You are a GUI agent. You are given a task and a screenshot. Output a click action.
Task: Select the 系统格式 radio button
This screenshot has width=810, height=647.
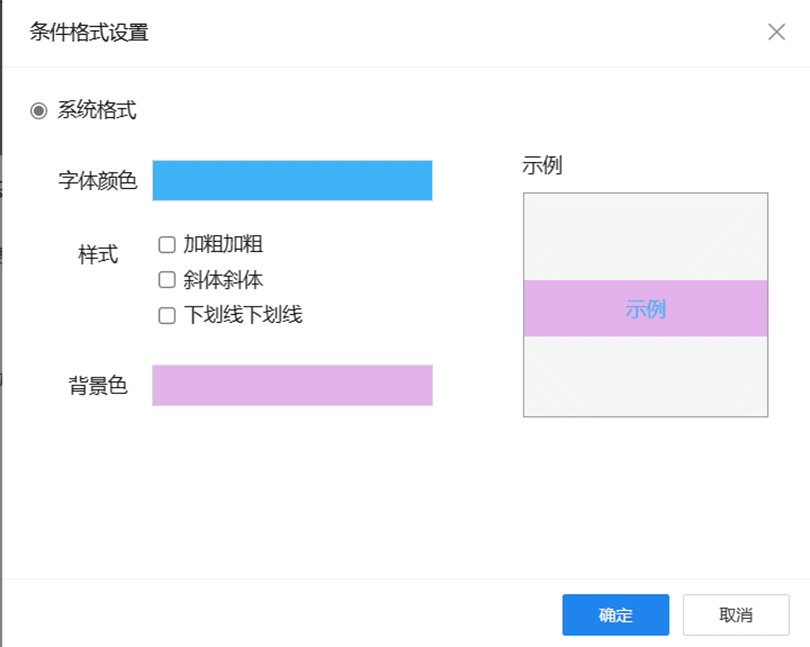(39, 111)
